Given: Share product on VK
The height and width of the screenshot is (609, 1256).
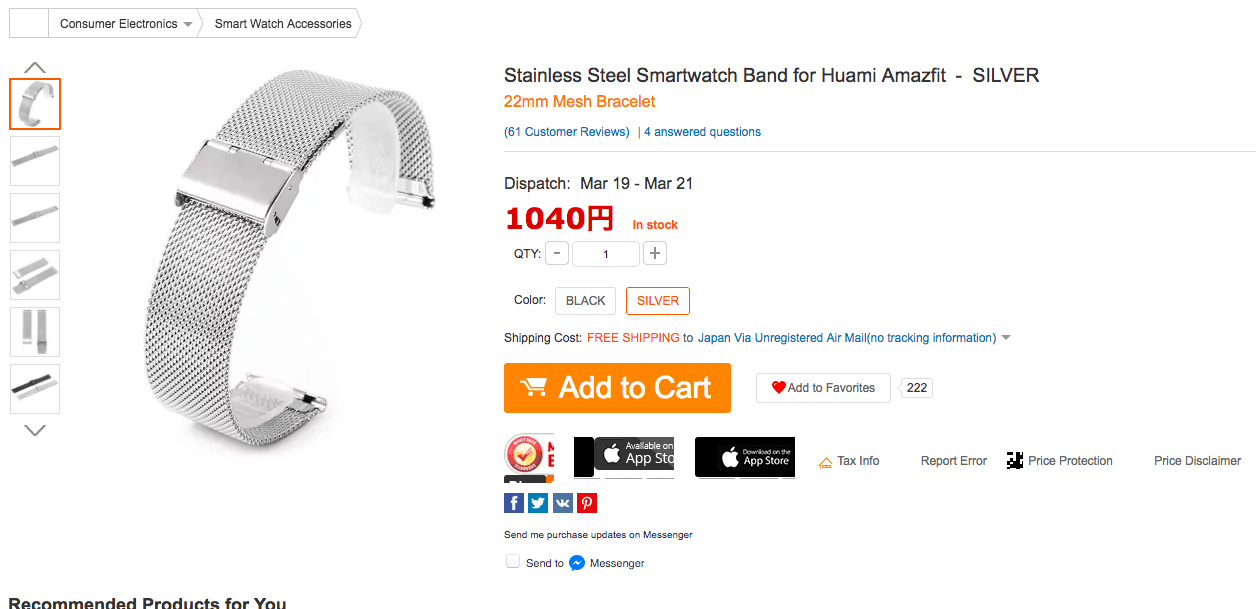Looking at the screenshot, I should 562,503.
